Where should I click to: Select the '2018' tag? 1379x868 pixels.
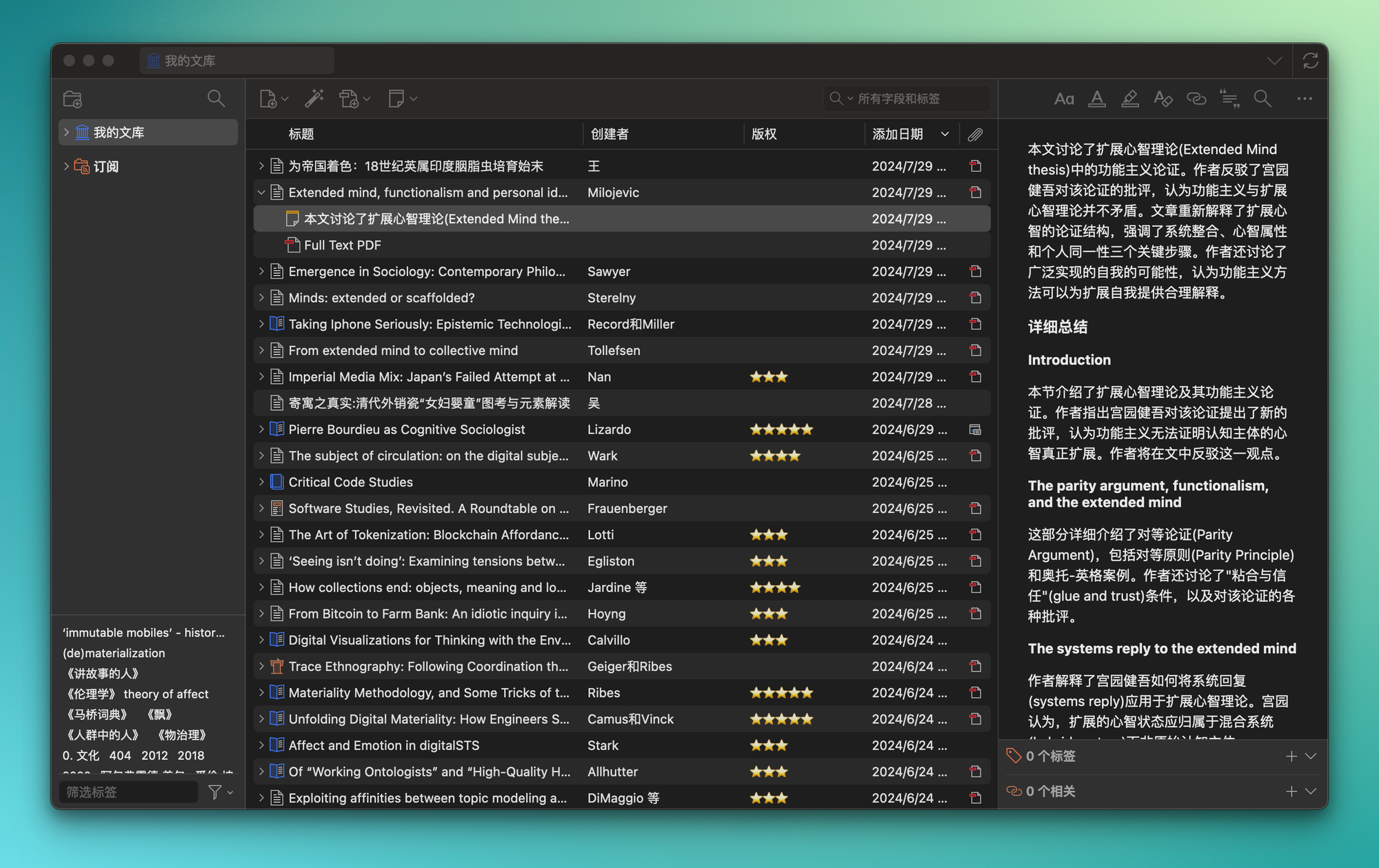191,756
